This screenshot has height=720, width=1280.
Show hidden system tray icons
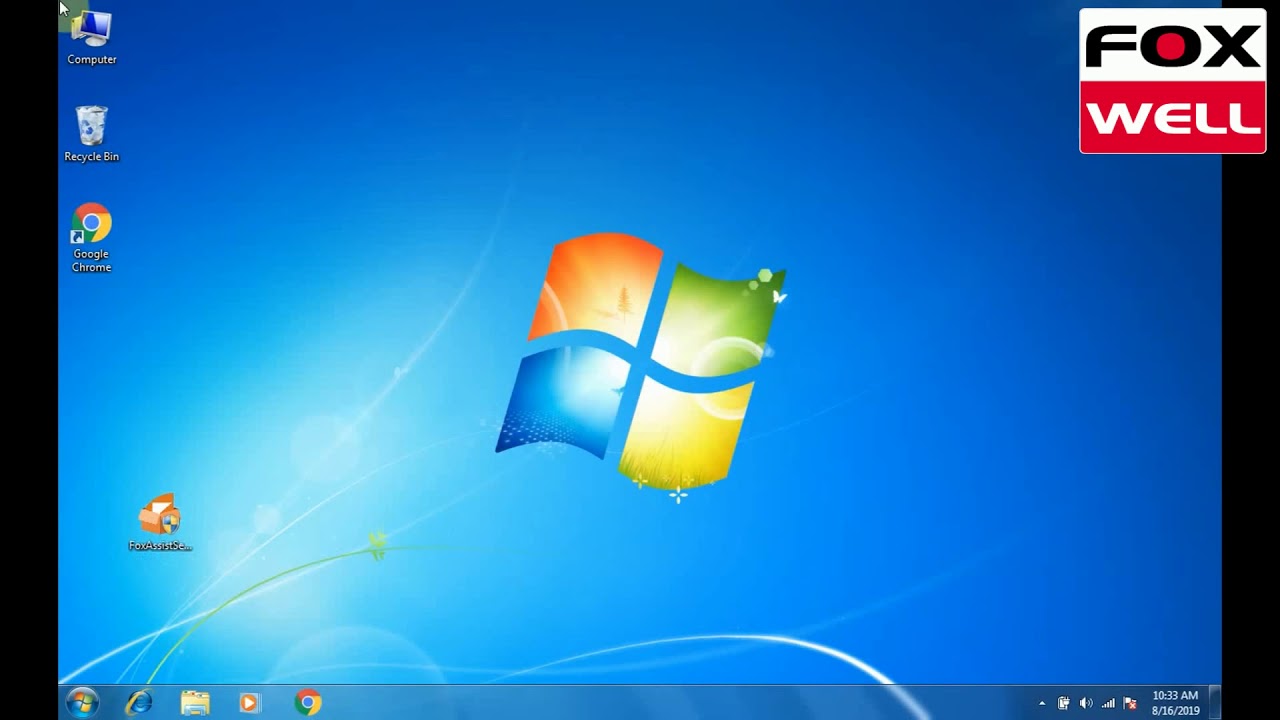point(1042,703)
